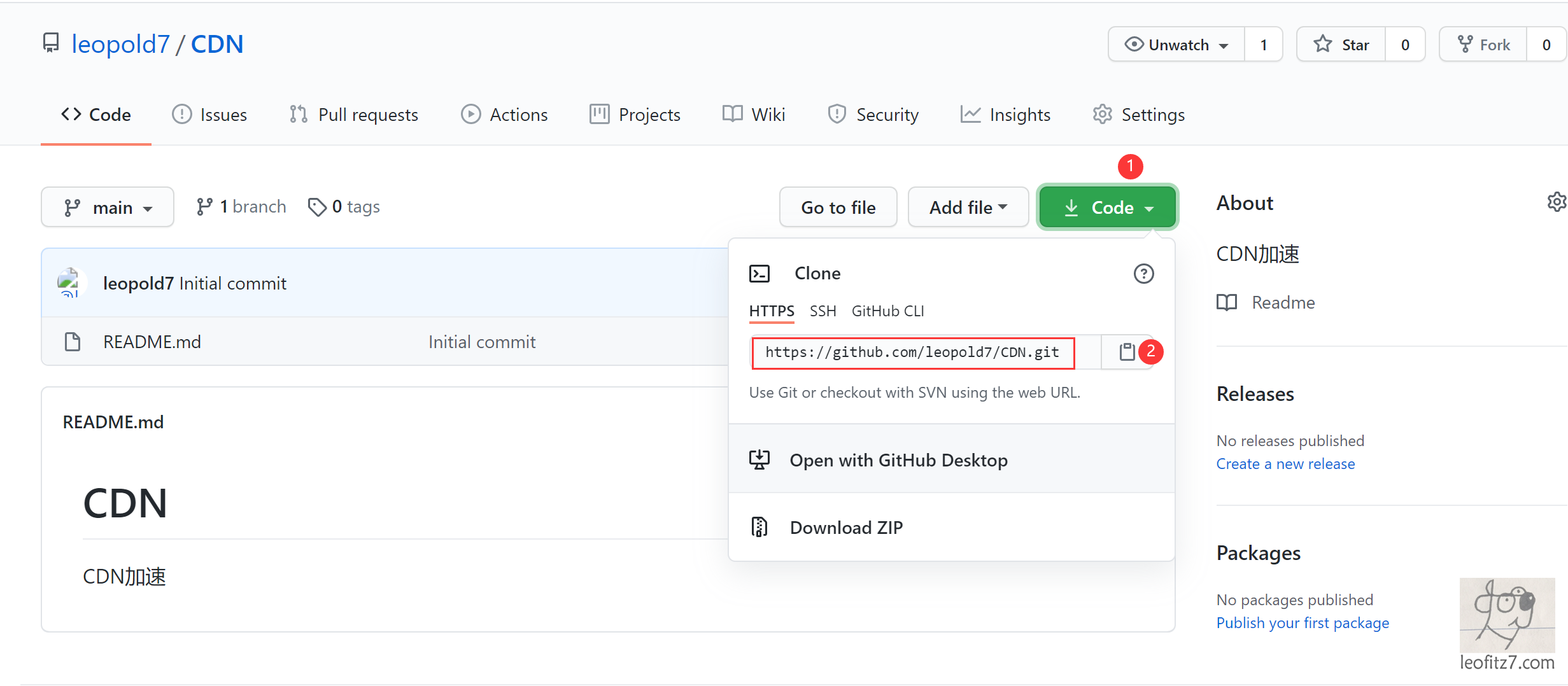Open the About section gear settings

tap(1557, 202)
